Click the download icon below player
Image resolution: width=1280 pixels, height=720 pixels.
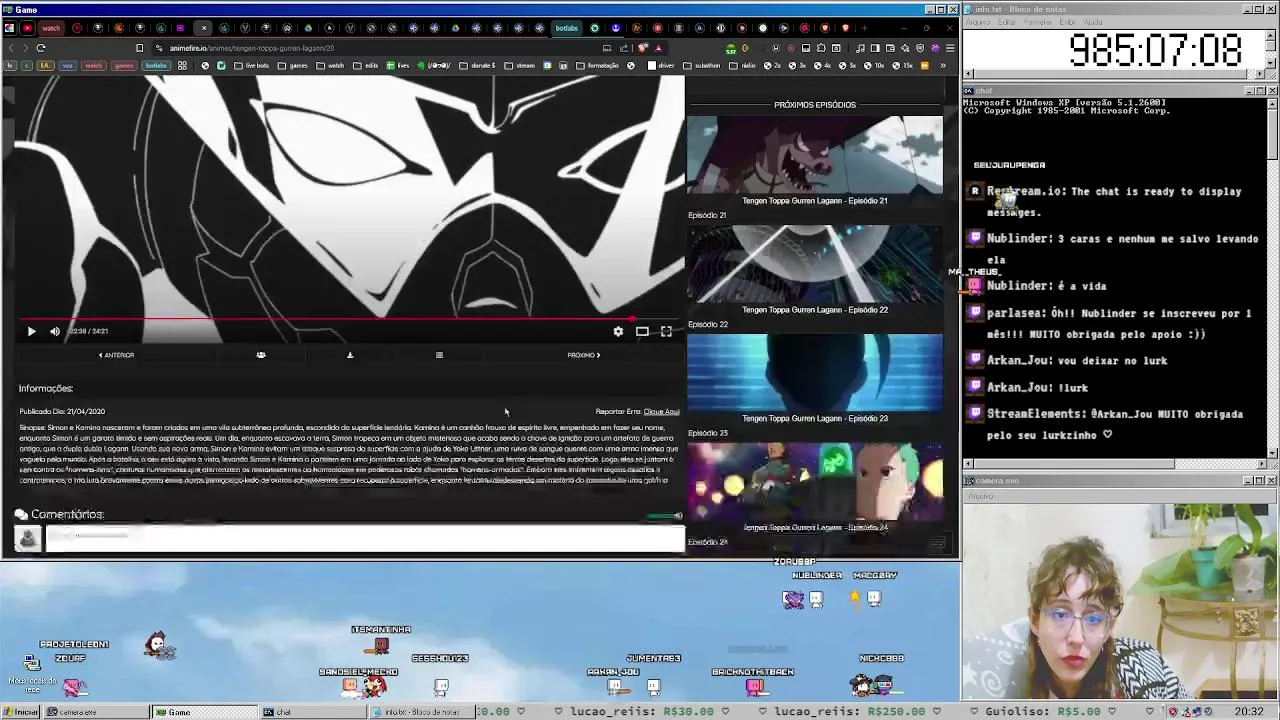(x=350, y=355)
